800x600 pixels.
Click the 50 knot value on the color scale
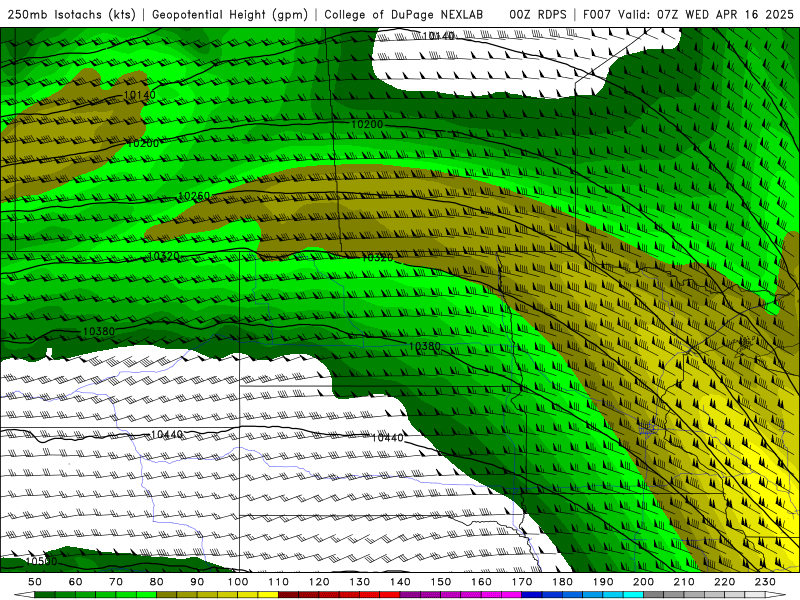35,582
